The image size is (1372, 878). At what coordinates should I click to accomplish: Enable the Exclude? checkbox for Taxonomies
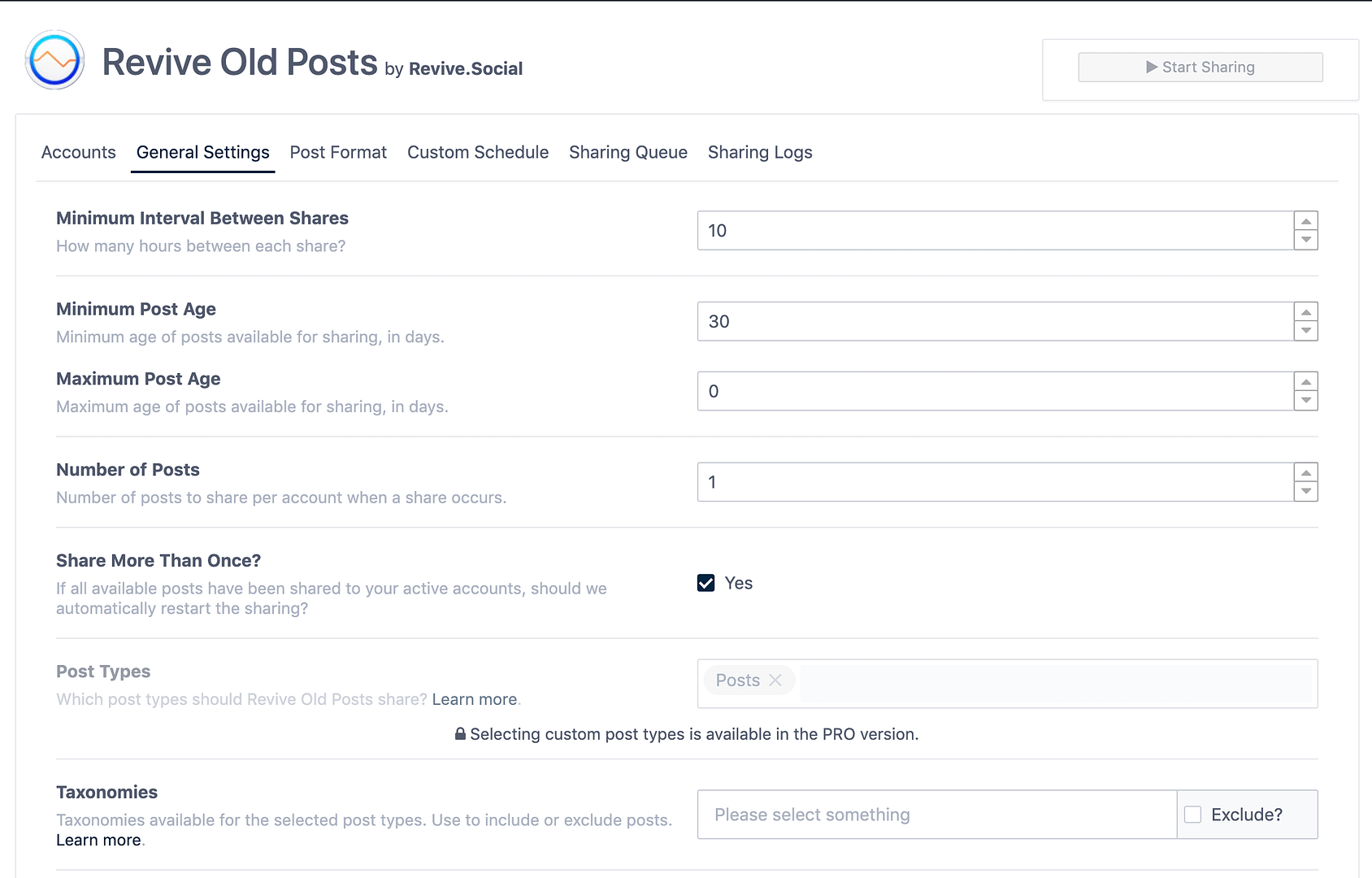coord(1192,814)
